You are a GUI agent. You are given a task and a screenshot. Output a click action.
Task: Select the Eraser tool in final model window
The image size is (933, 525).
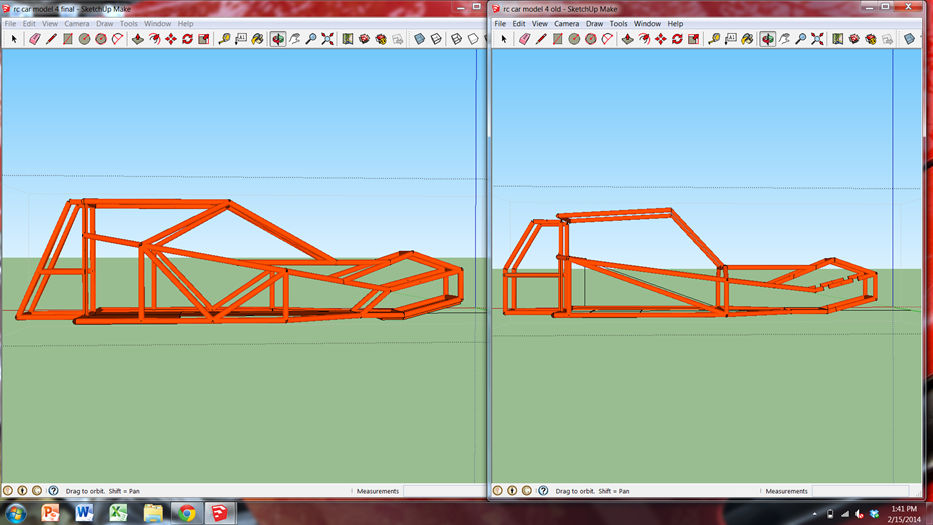point(35,39)
